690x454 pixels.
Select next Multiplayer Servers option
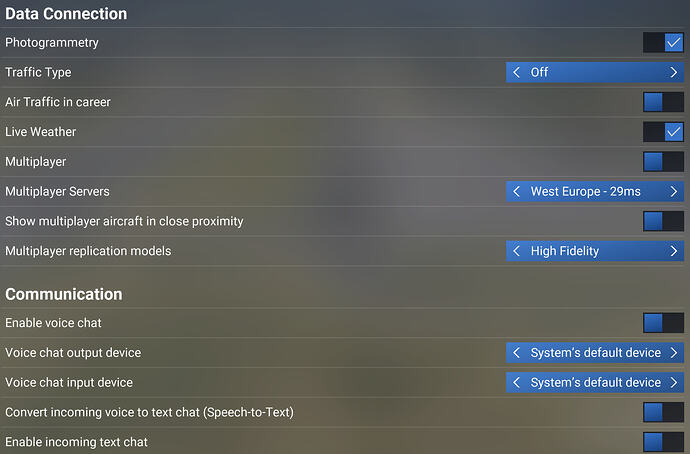tap(674, 191)
